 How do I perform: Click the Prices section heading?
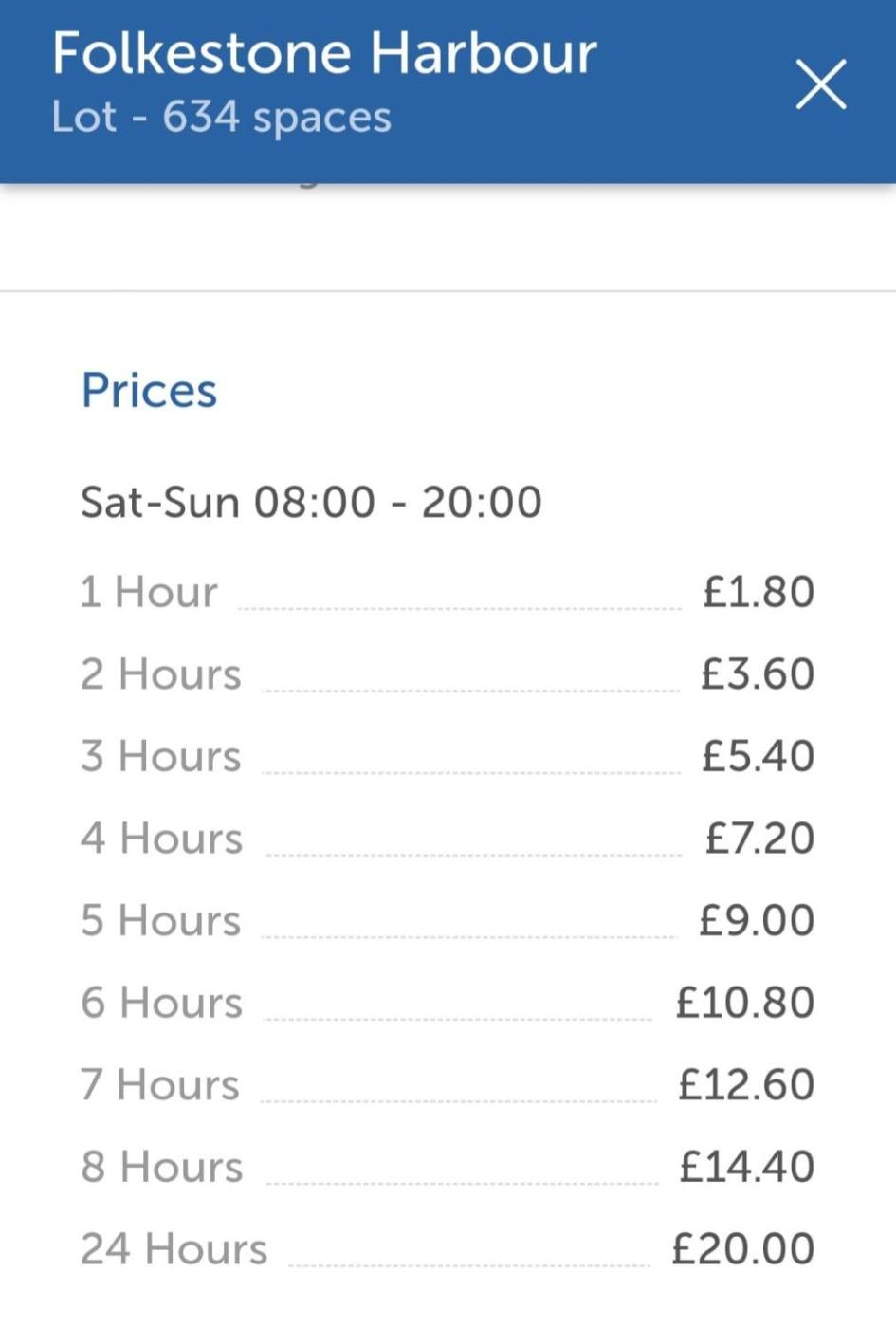pyautogui.click(x=149, y=390)
